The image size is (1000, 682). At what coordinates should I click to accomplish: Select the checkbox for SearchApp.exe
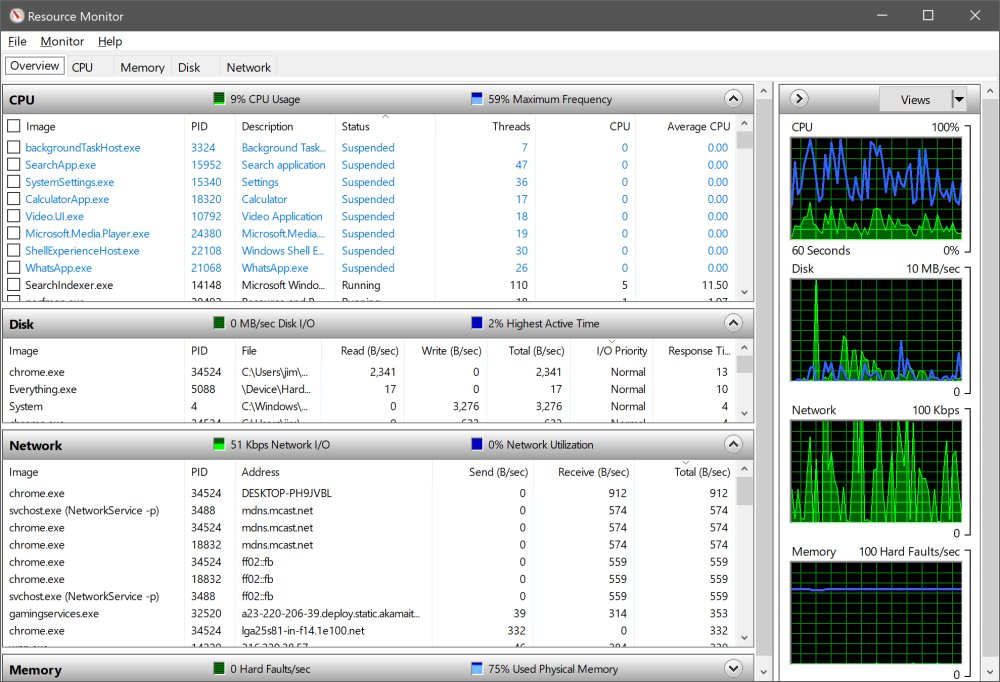(14, 164)
